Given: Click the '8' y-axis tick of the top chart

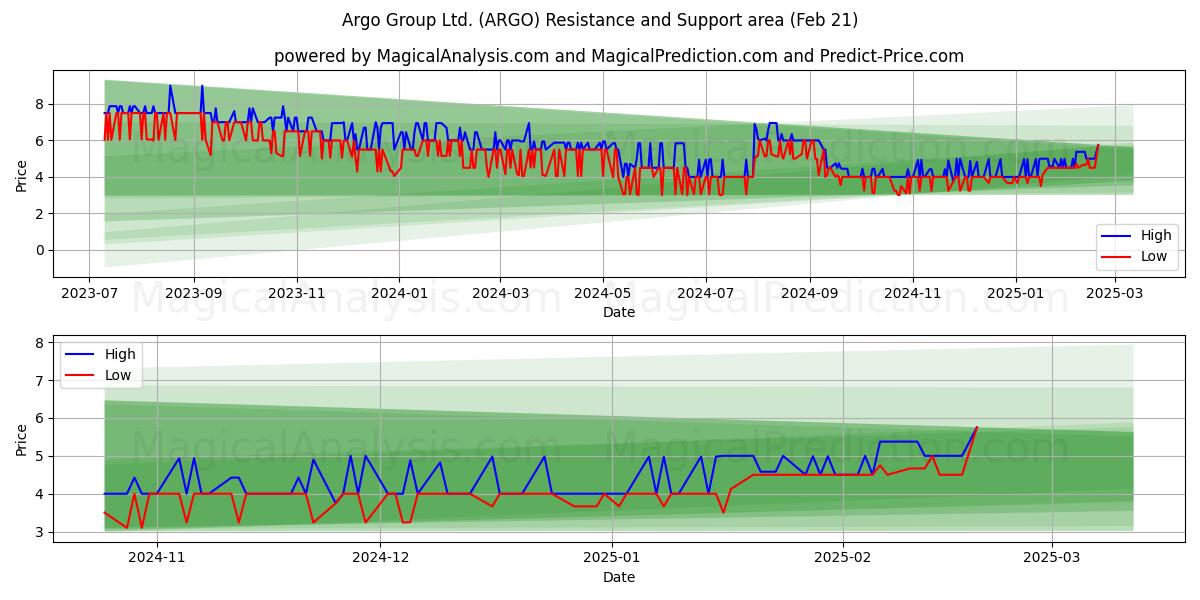Looking at the screenshot, I should point(41,104).
